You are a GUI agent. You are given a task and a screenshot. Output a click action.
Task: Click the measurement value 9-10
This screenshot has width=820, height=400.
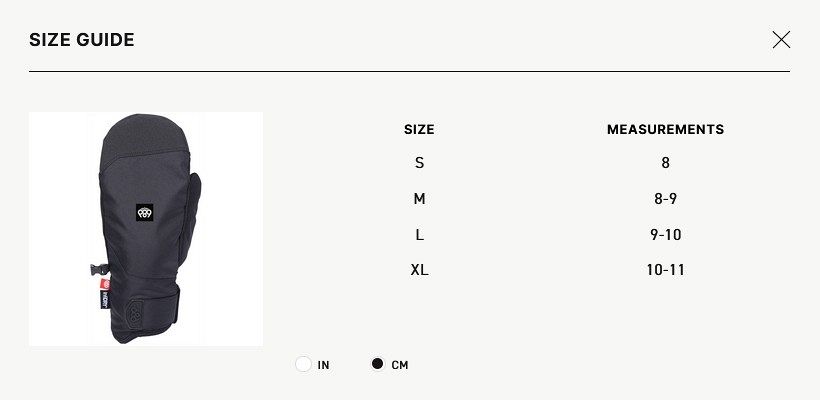pyautogui.click(x=665, y=235)
